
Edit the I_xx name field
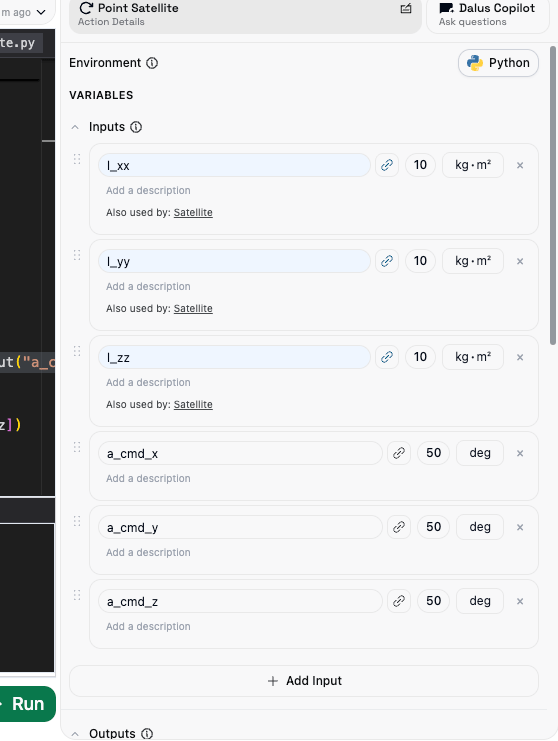click(234, 165)
